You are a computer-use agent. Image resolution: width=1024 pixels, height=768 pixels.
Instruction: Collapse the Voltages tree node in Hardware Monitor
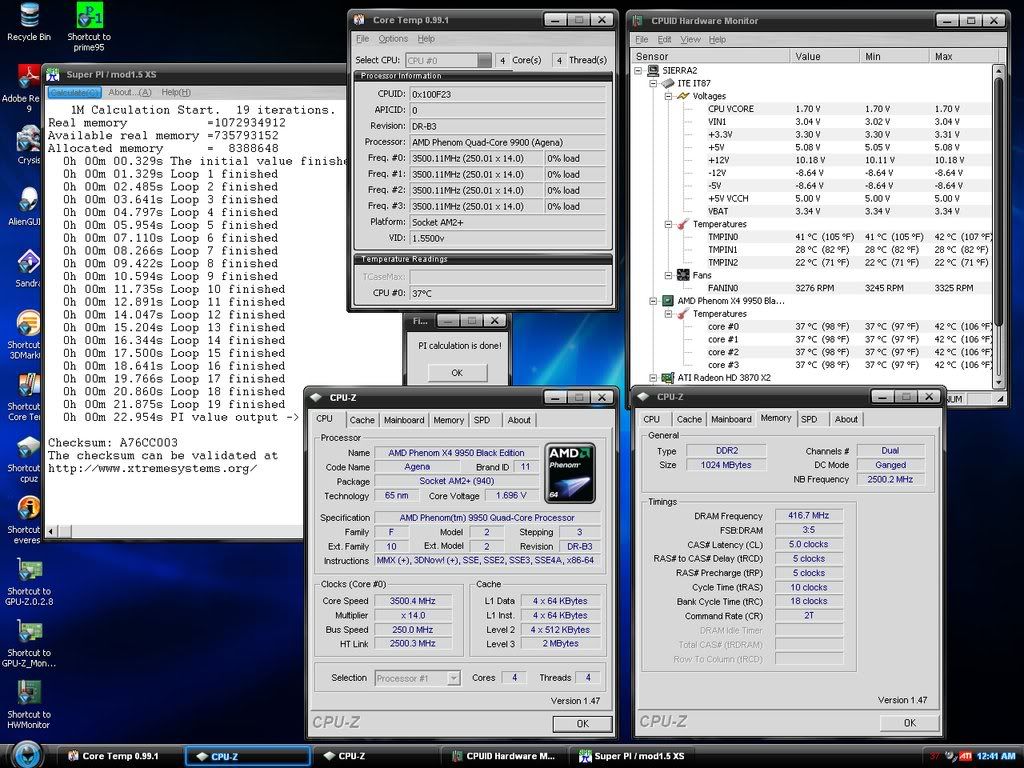pos(668,97)
